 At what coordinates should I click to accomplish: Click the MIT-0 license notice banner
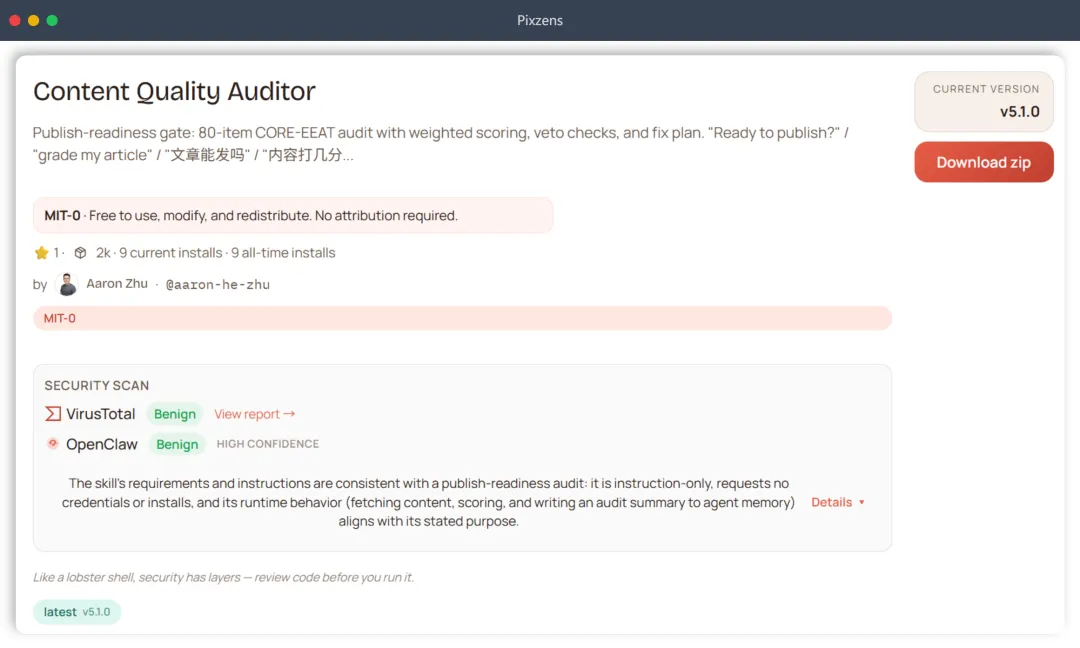click(292, 215)
